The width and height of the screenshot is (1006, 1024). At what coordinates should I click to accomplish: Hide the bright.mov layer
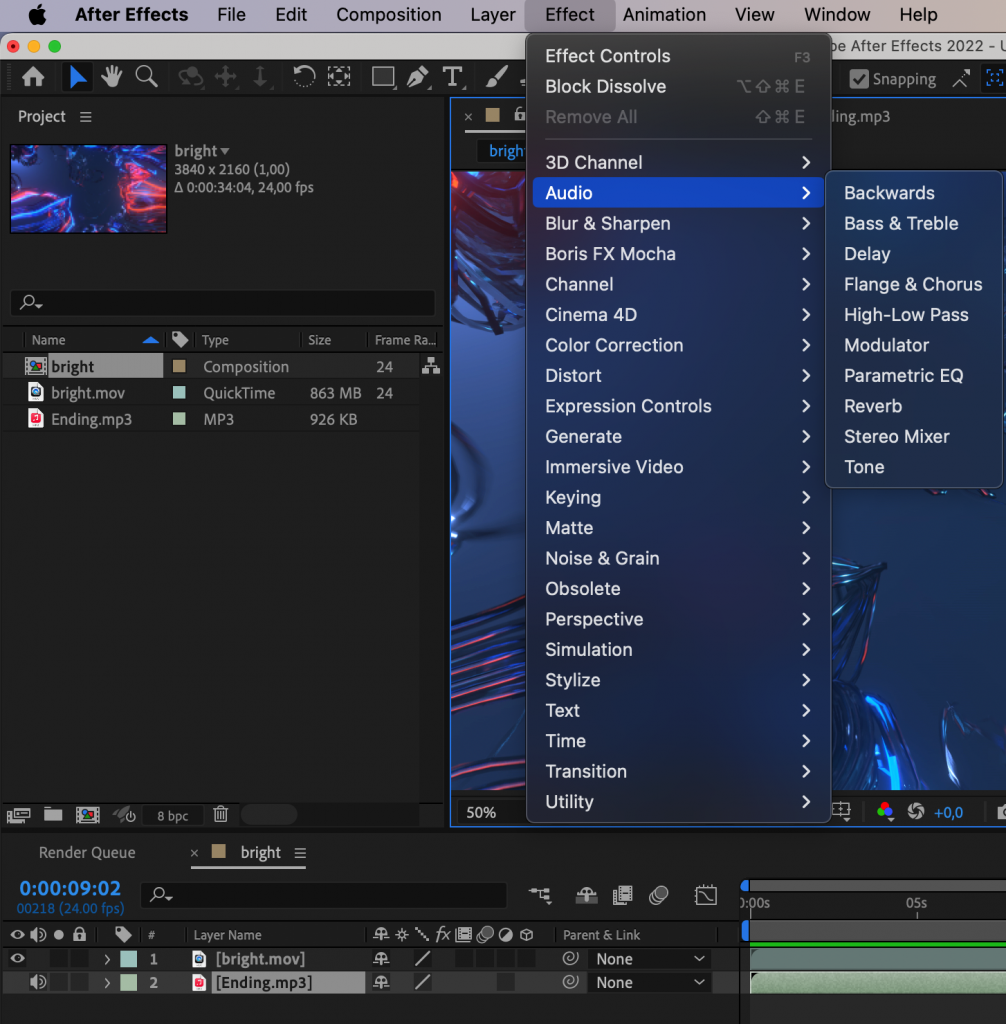tap(17, 958)
